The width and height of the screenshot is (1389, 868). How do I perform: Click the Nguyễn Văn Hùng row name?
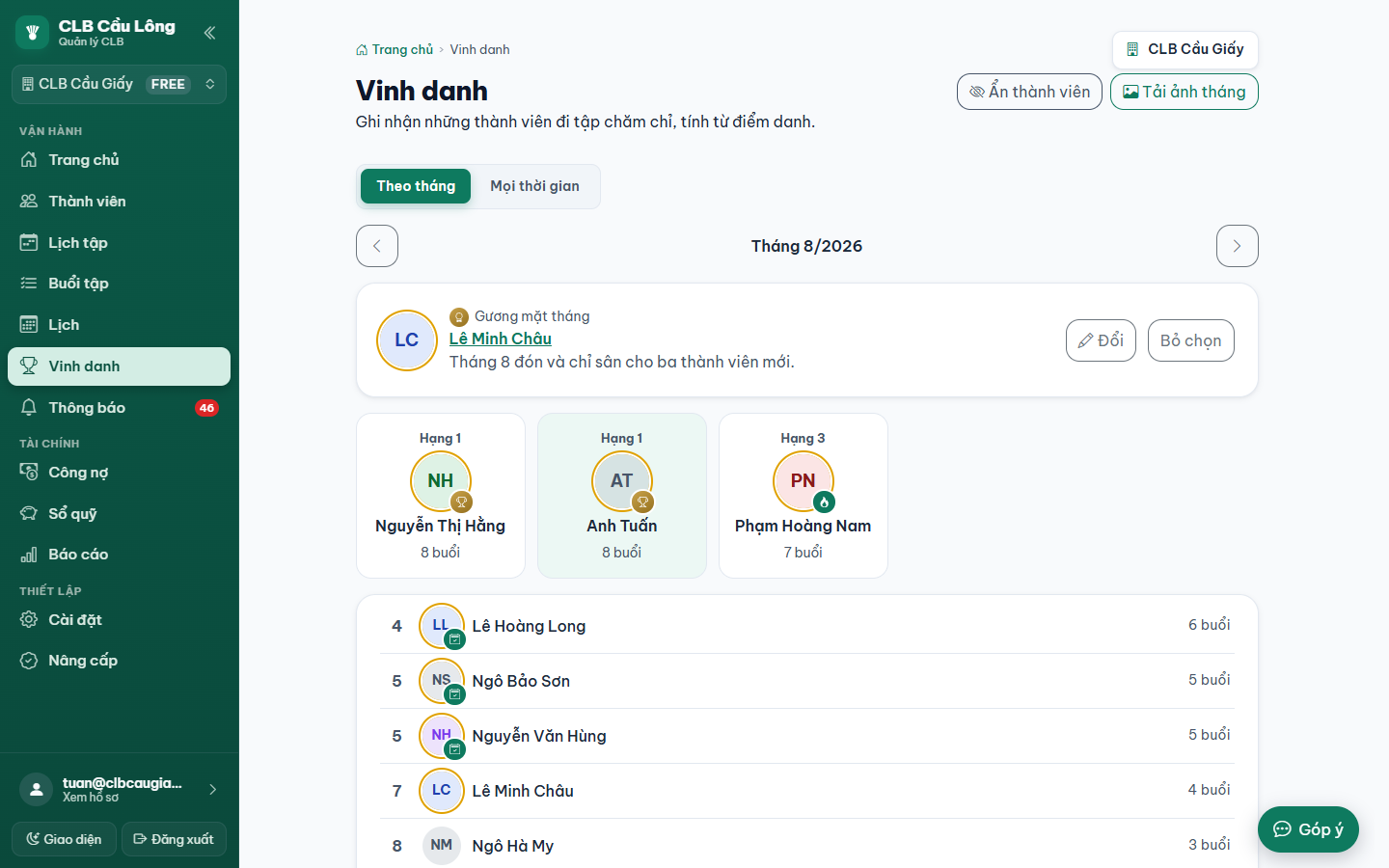pos(539,736)
